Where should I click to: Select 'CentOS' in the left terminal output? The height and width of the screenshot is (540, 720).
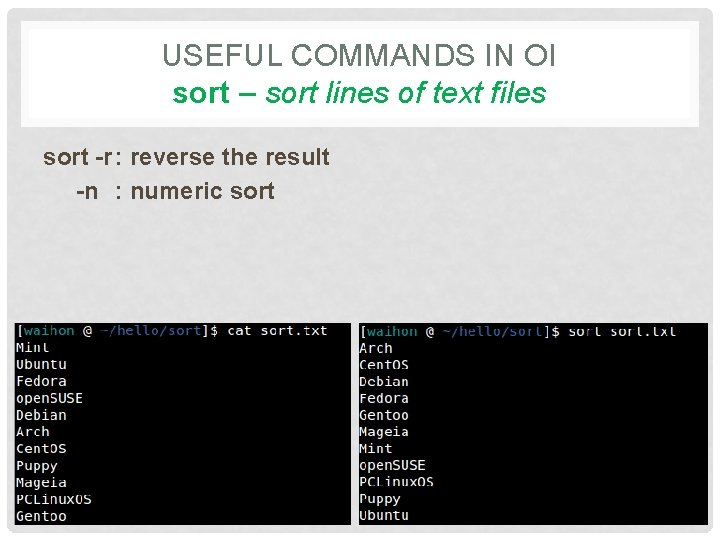41,449
